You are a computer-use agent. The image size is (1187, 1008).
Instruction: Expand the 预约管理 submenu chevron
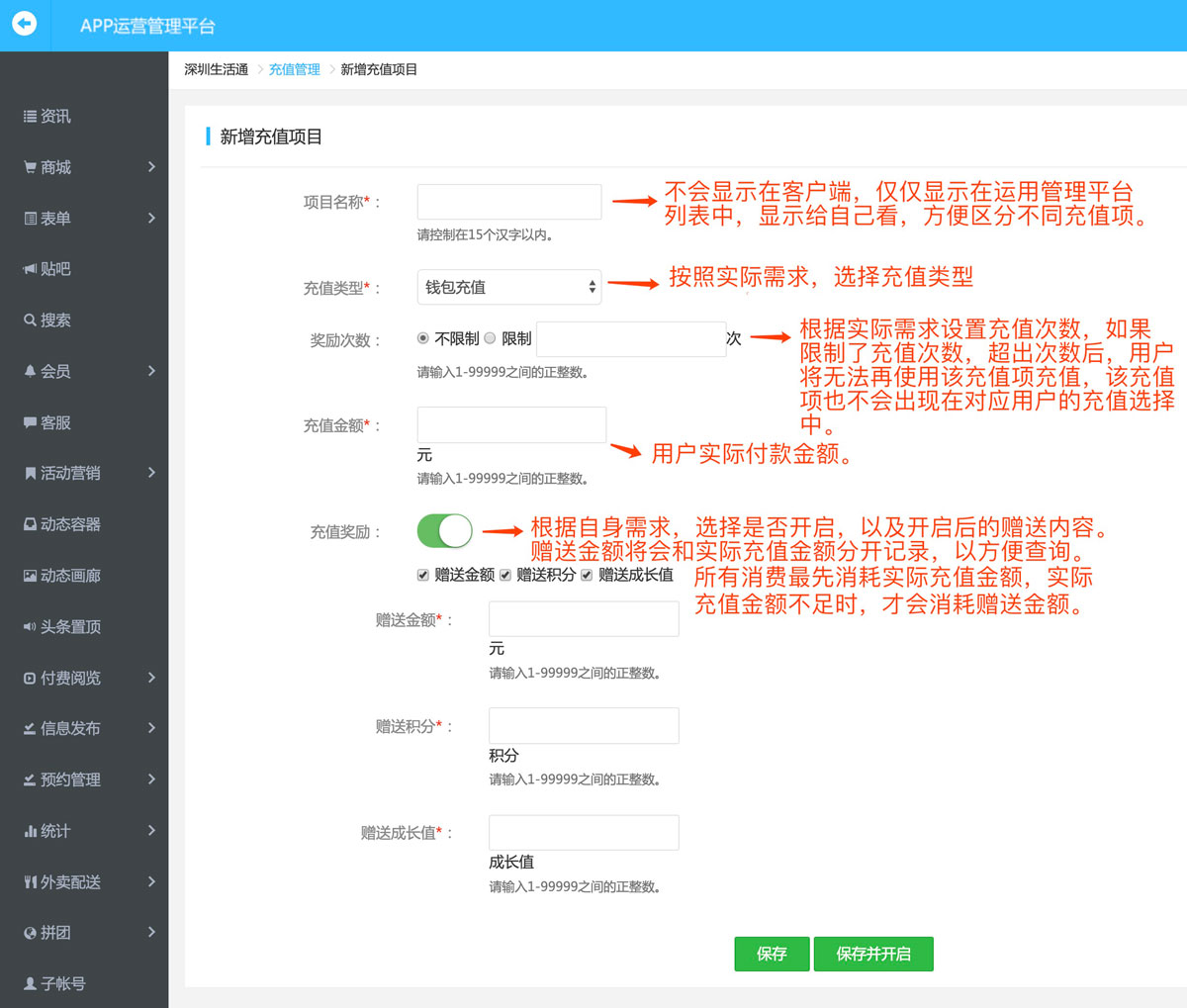click(151, 779)
